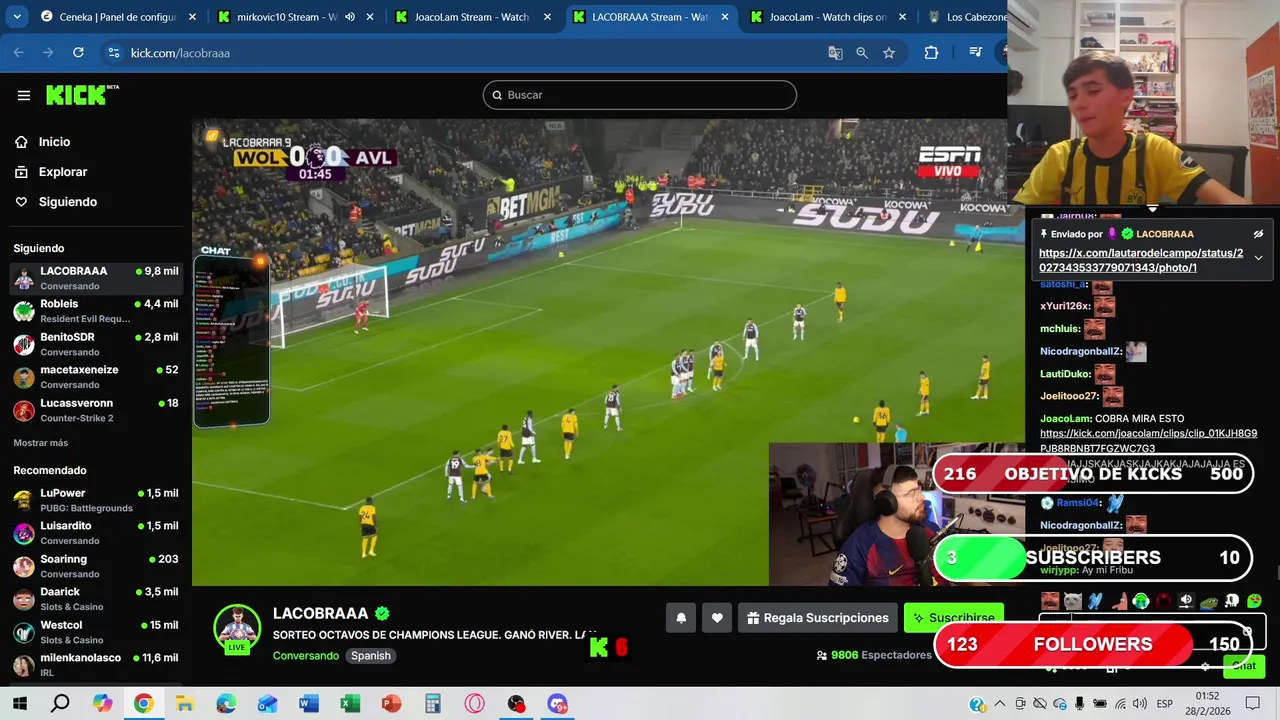Expand following list with Mostrar más
The width and height of the screenshot is (1280, 720).
pos(41,443)
